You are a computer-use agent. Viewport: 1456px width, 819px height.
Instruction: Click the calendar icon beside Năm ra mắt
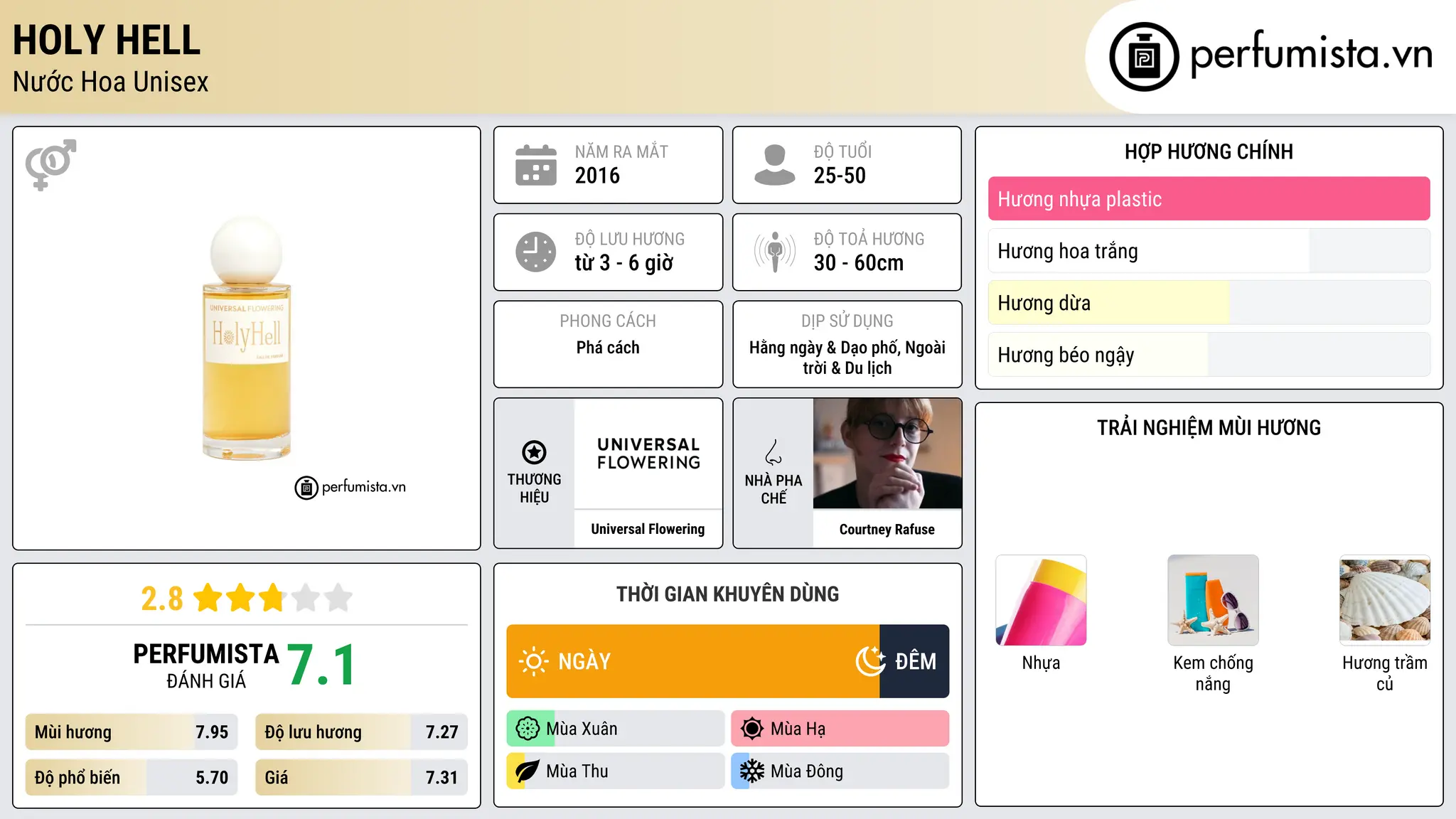tap(536, 165)
